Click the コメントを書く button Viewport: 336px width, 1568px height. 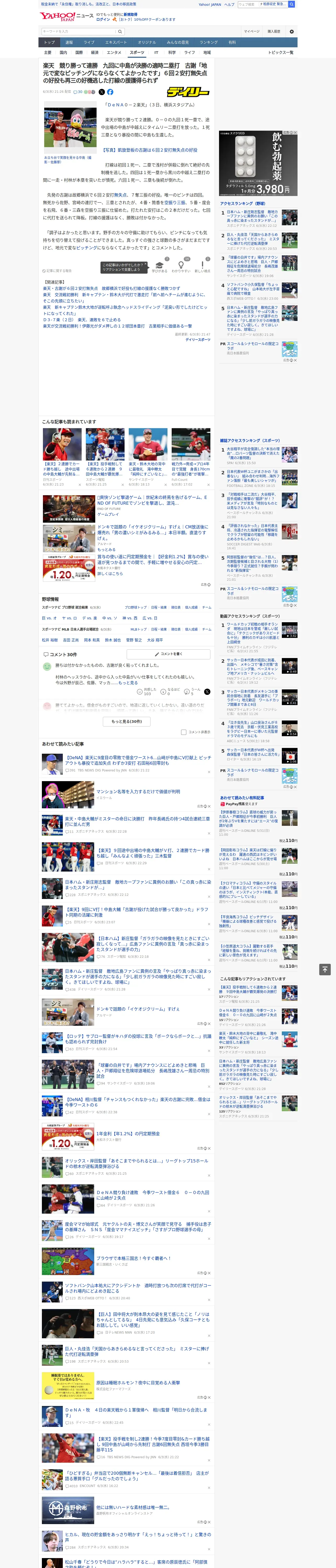(168, 654)
